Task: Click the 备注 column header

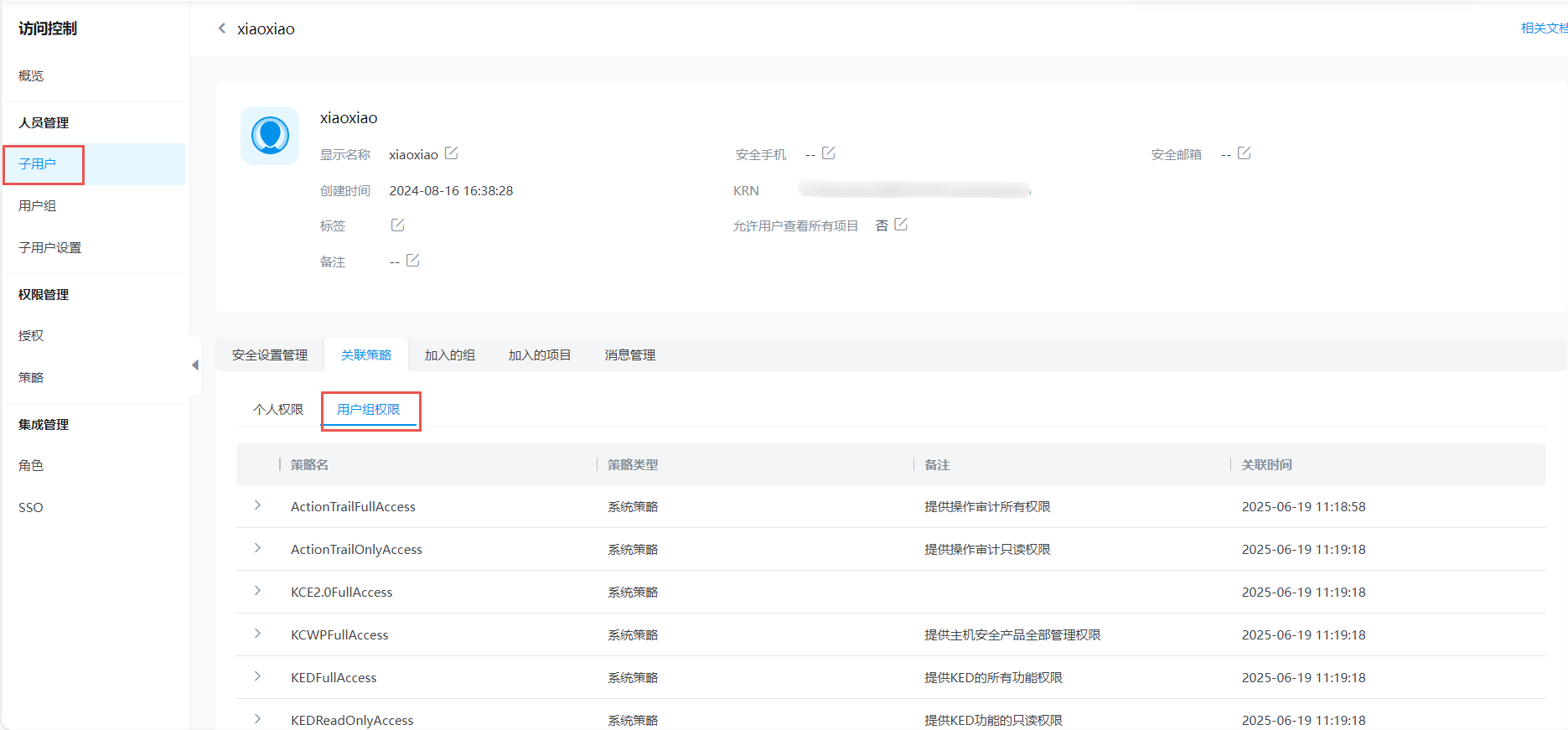Action: coord(937,465)
